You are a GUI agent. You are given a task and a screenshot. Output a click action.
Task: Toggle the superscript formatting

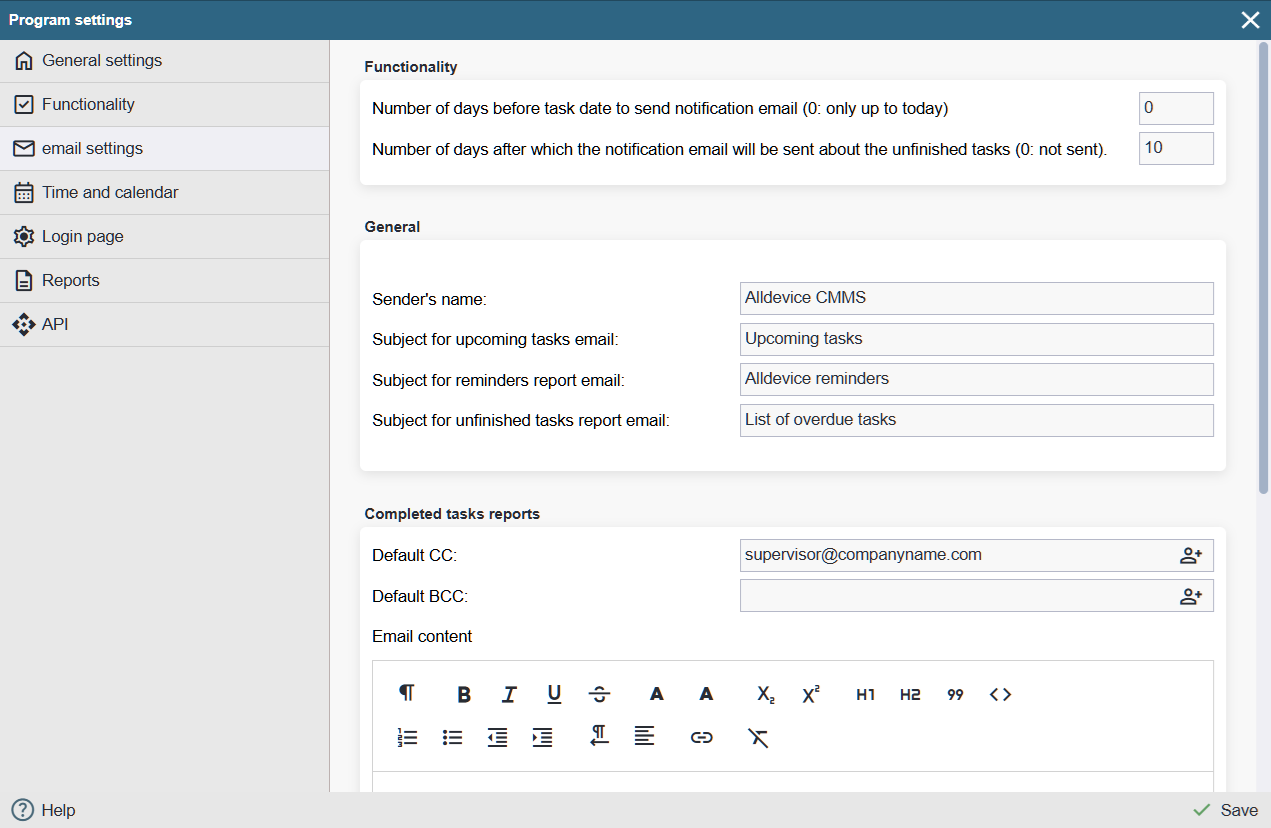tap(811, 695)
